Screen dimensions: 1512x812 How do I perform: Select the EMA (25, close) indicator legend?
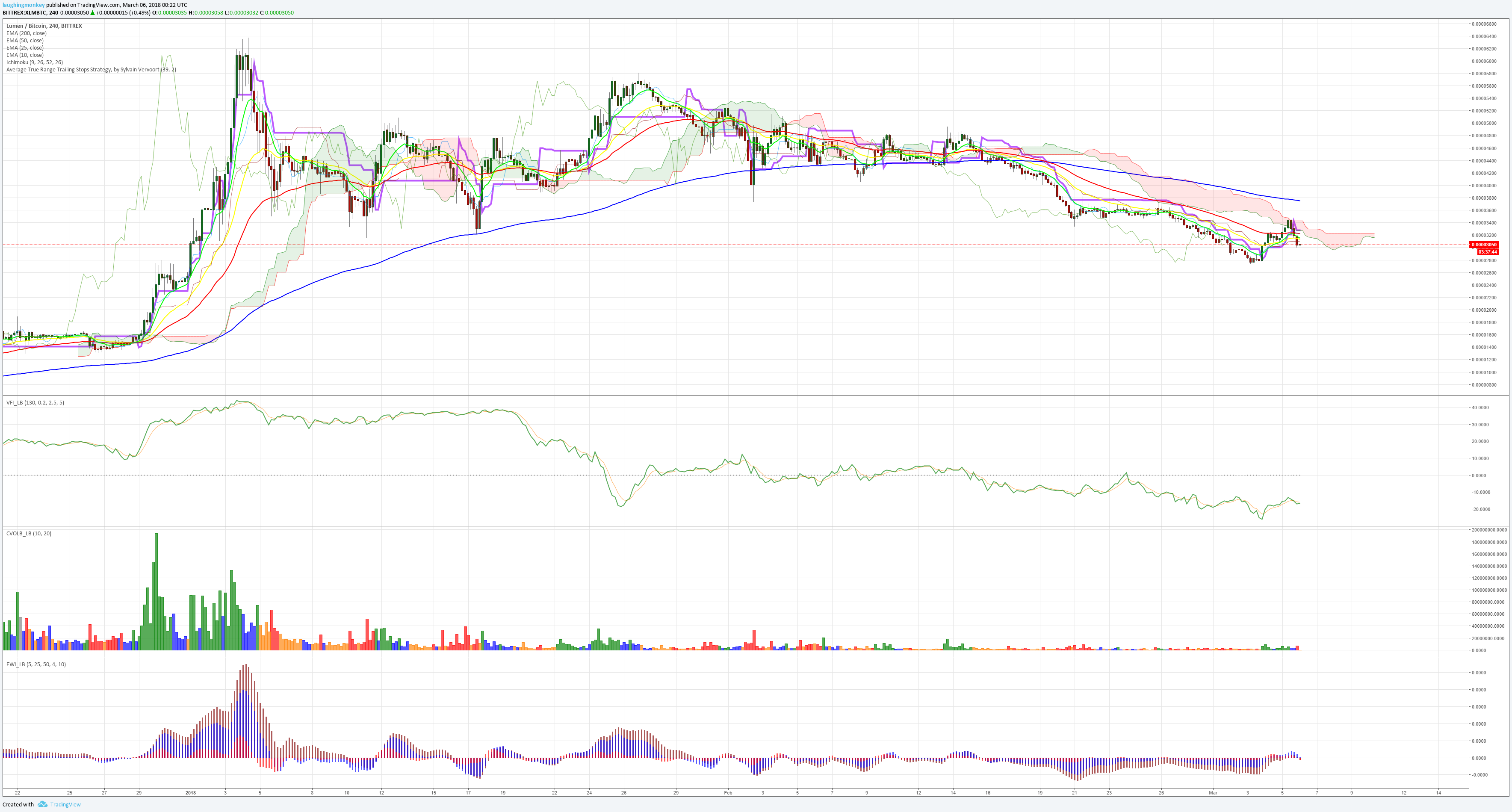point(25,47)
